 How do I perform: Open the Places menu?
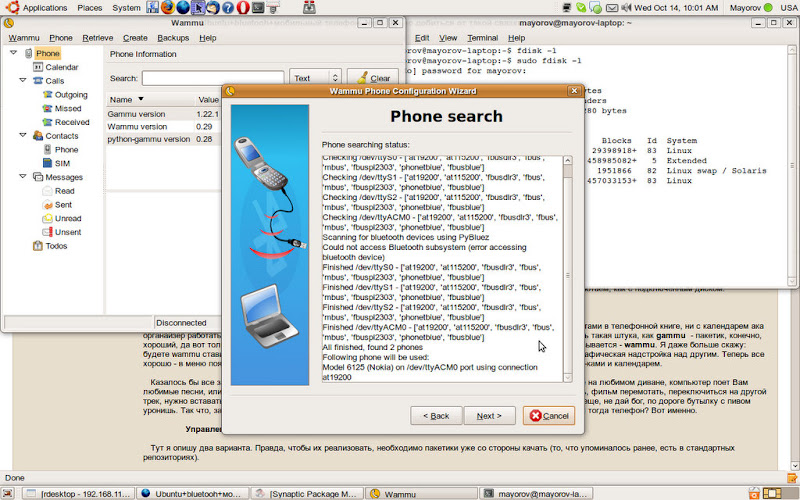[x=89, y=8]
